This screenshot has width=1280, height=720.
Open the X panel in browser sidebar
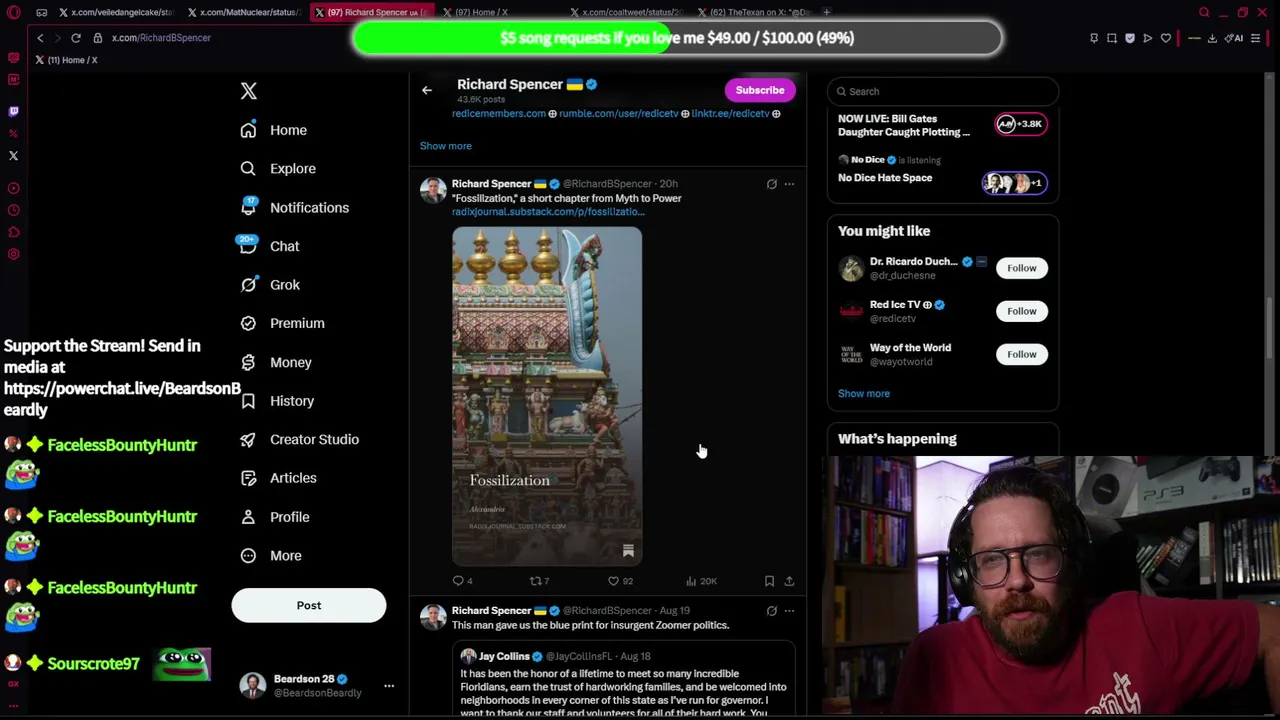[13, 156]
